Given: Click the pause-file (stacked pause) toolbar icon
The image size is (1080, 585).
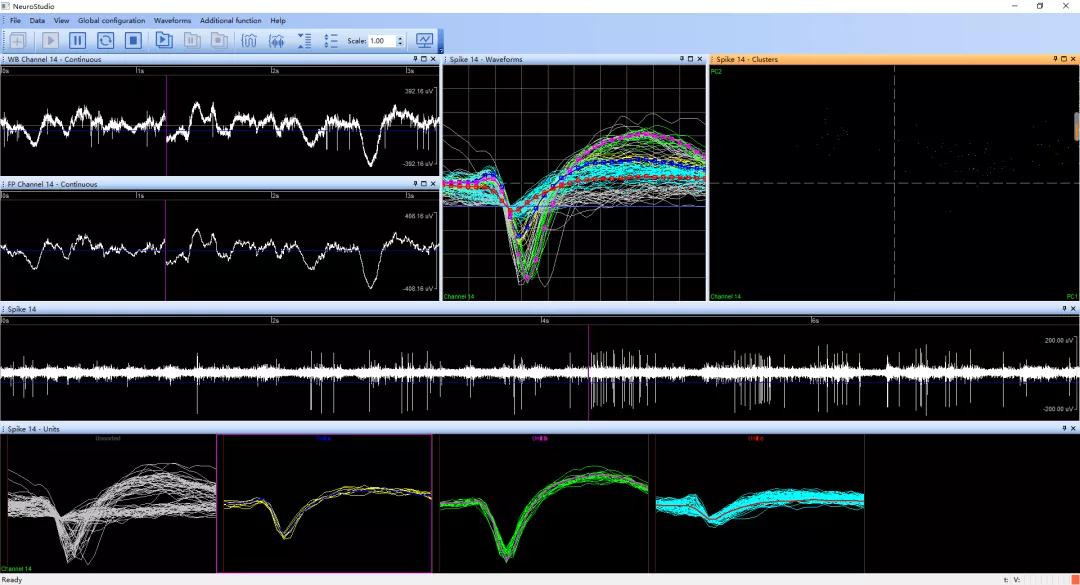Looking at the screenshot, I should [191, 41].
